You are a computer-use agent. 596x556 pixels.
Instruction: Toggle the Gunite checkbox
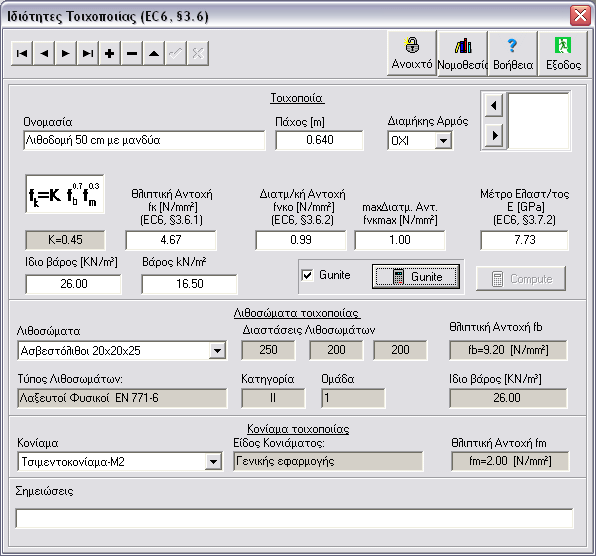(307, 275)
